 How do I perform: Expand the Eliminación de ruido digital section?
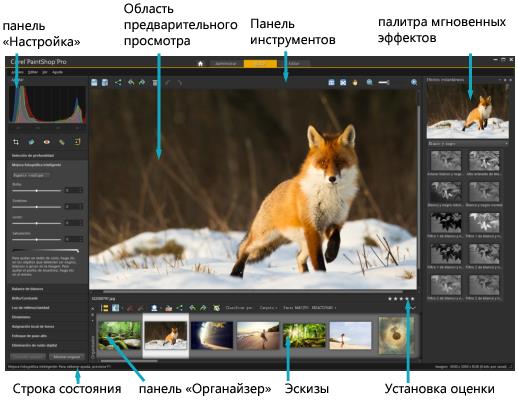click(x=47, y=345)
